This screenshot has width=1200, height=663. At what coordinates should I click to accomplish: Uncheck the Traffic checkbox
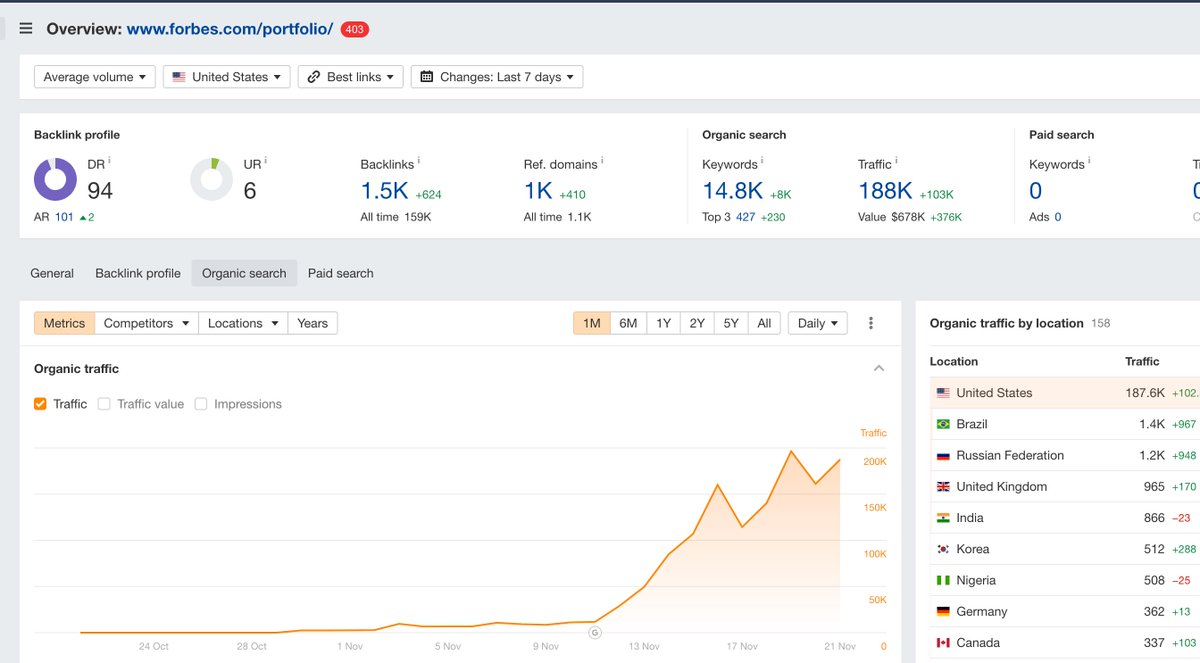point(41,403)
